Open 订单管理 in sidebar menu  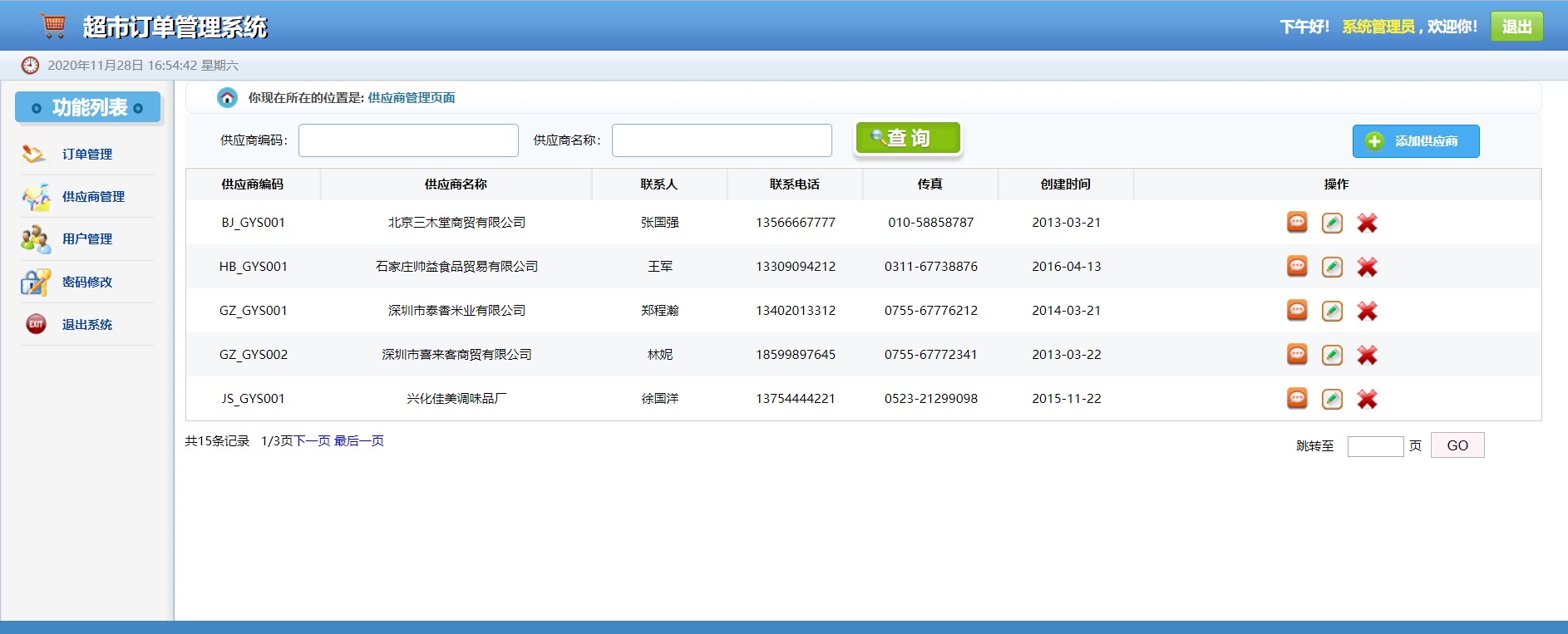[86, 155]
